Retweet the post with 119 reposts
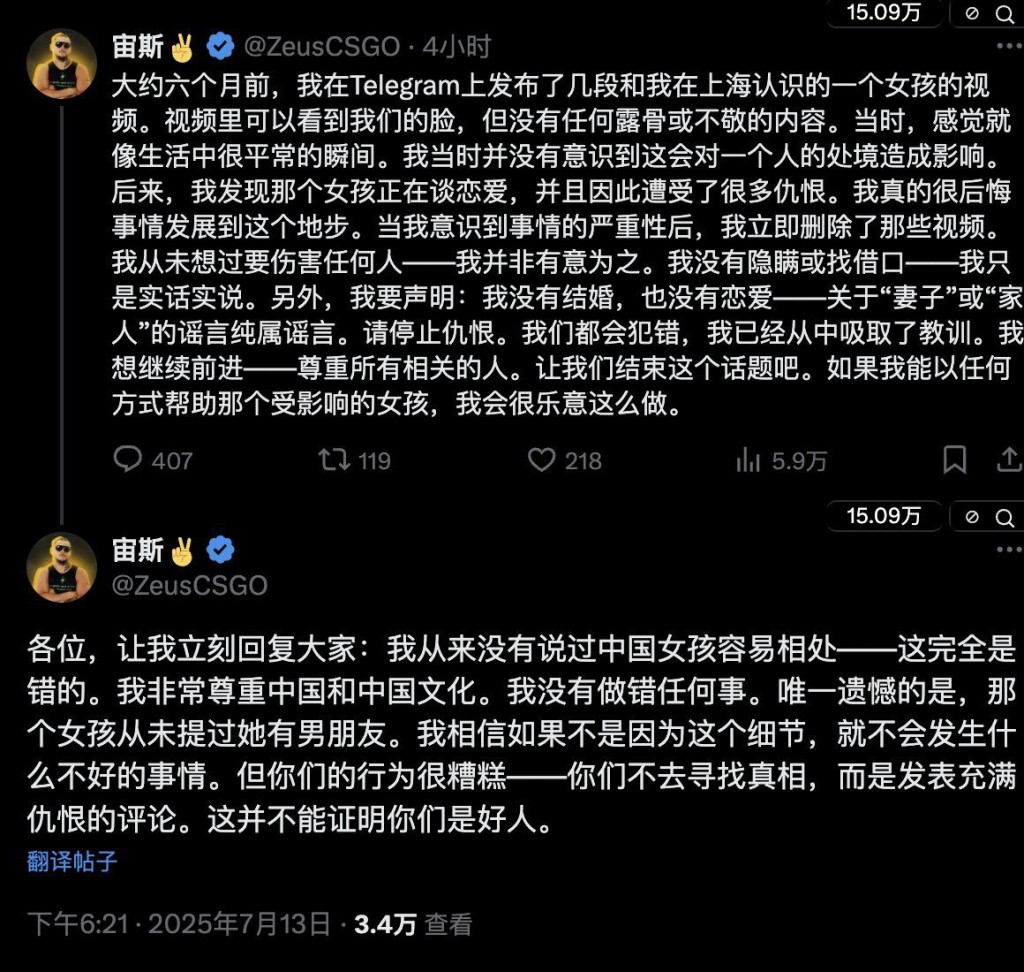Image resolution: width=1024 pixels, height=972 pixels. (333, 459)
